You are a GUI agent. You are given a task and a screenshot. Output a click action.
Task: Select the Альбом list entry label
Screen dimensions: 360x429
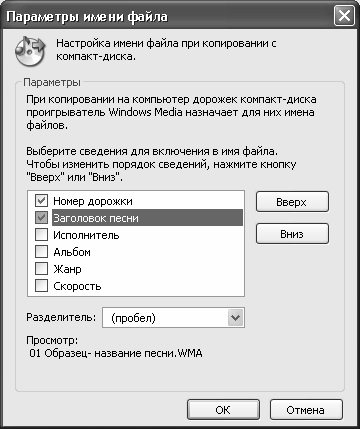click(x=72, y=252)
